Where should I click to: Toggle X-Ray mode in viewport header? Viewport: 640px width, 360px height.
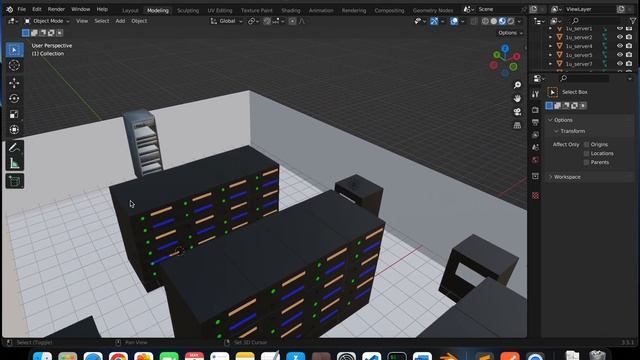(x=473, y=21)
